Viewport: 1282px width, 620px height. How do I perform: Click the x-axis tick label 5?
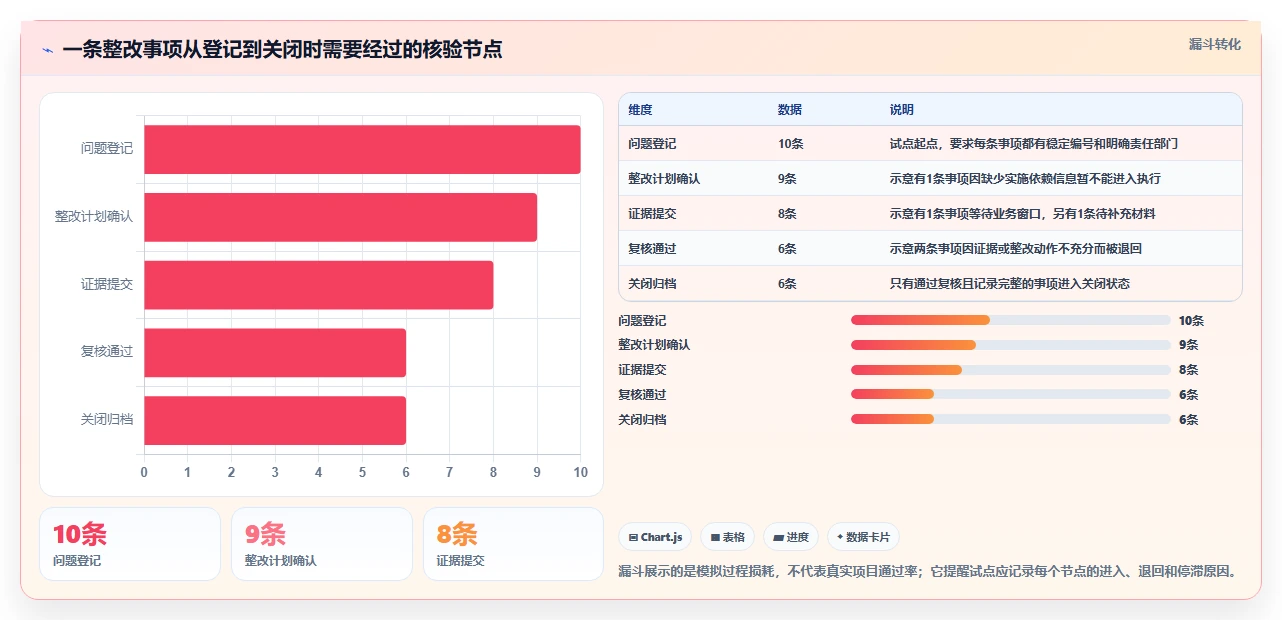362,472
